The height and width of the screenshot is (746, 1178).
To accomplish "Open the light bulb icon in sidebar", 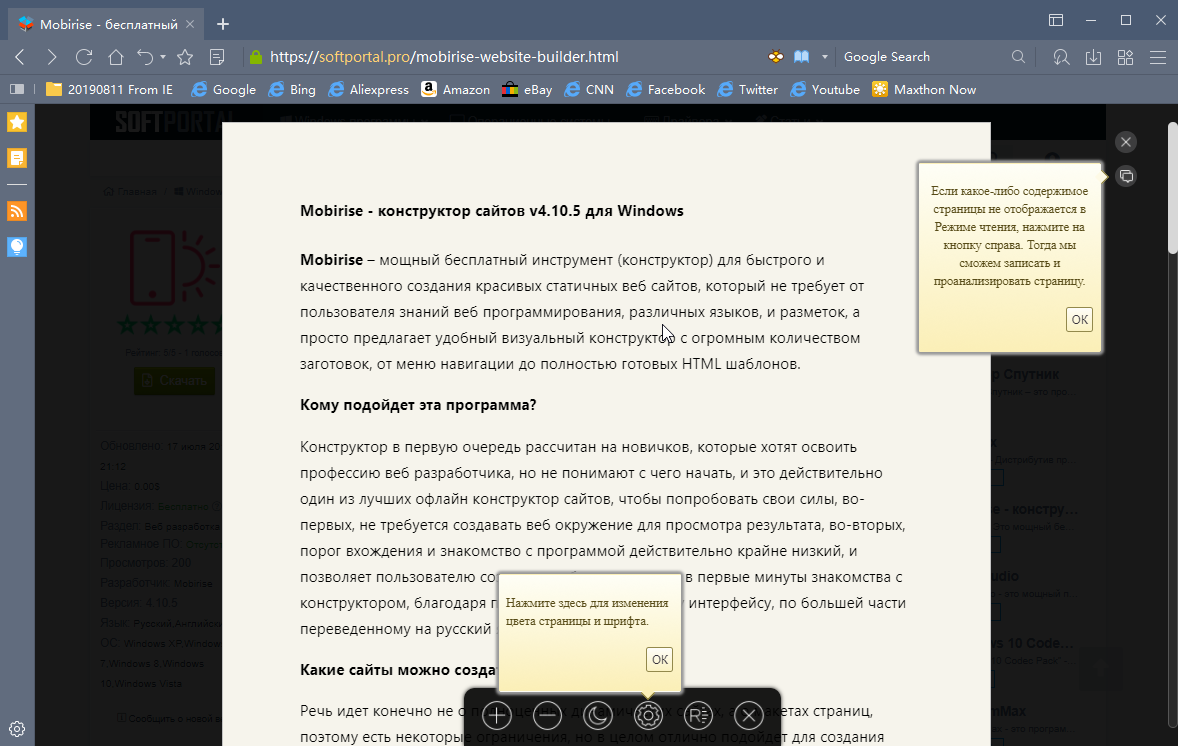I will [17, 246].
